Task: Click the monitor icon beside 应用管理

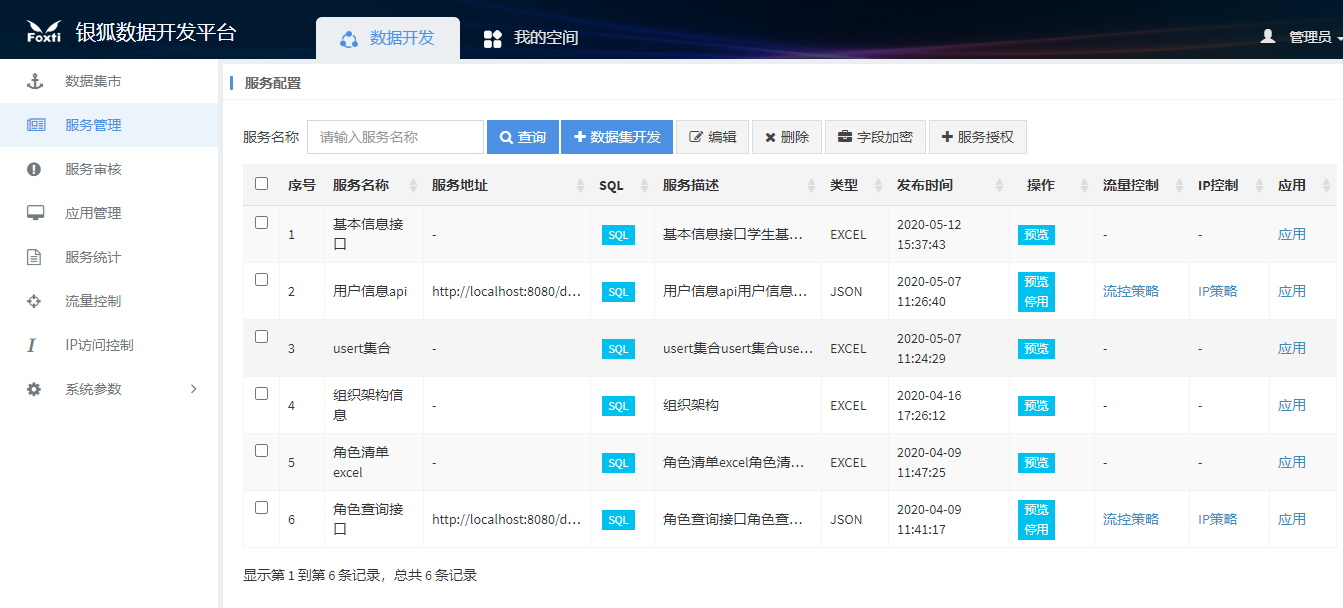Action: point(35,213)
